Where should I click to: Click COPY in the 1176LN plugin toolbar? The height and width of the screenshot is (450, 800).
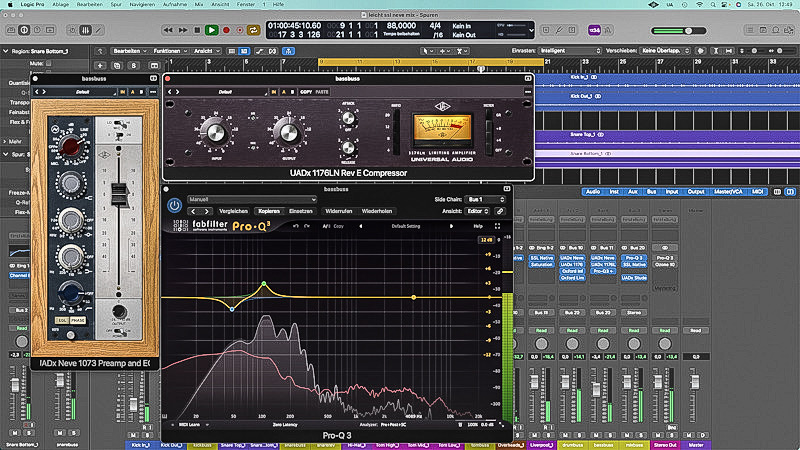tap(306, 92)
